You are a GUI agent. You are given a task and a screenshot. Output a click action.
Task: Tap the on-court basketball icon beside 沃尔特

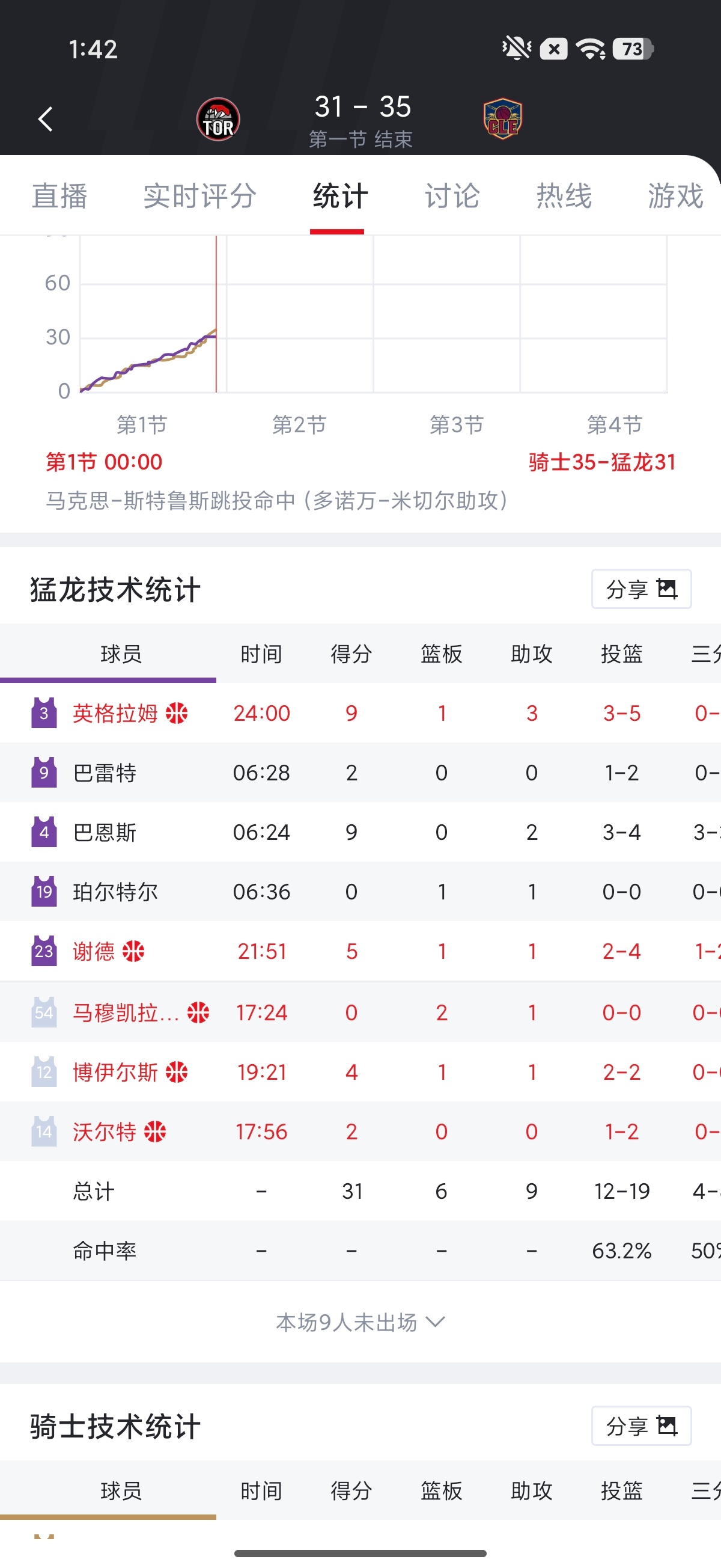pos(155,1132)
